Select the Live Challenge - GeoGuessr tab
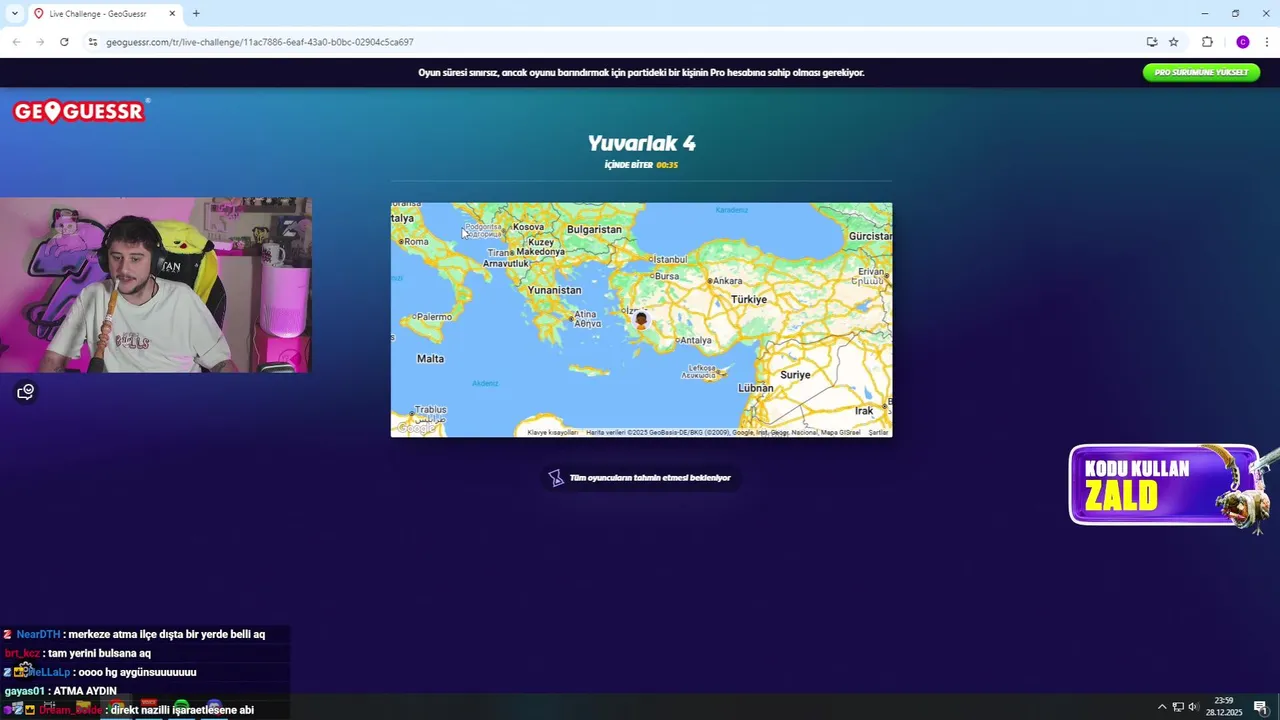Image resolution: width=1280 pixels, height=720 pixels. pos(105,14)
